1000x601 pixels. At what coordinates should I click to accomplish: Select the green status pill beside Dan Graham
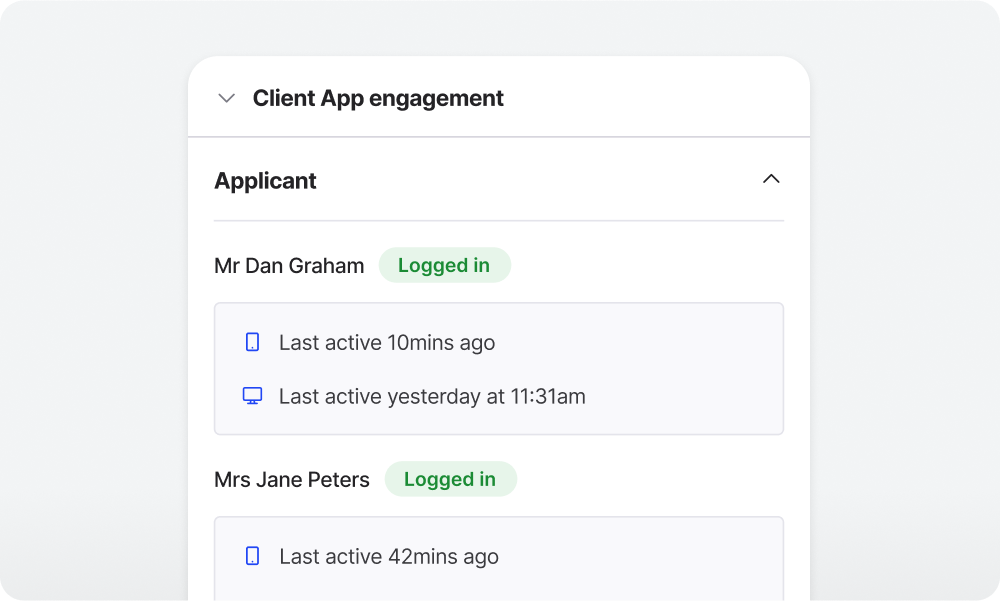coord(444,265)
